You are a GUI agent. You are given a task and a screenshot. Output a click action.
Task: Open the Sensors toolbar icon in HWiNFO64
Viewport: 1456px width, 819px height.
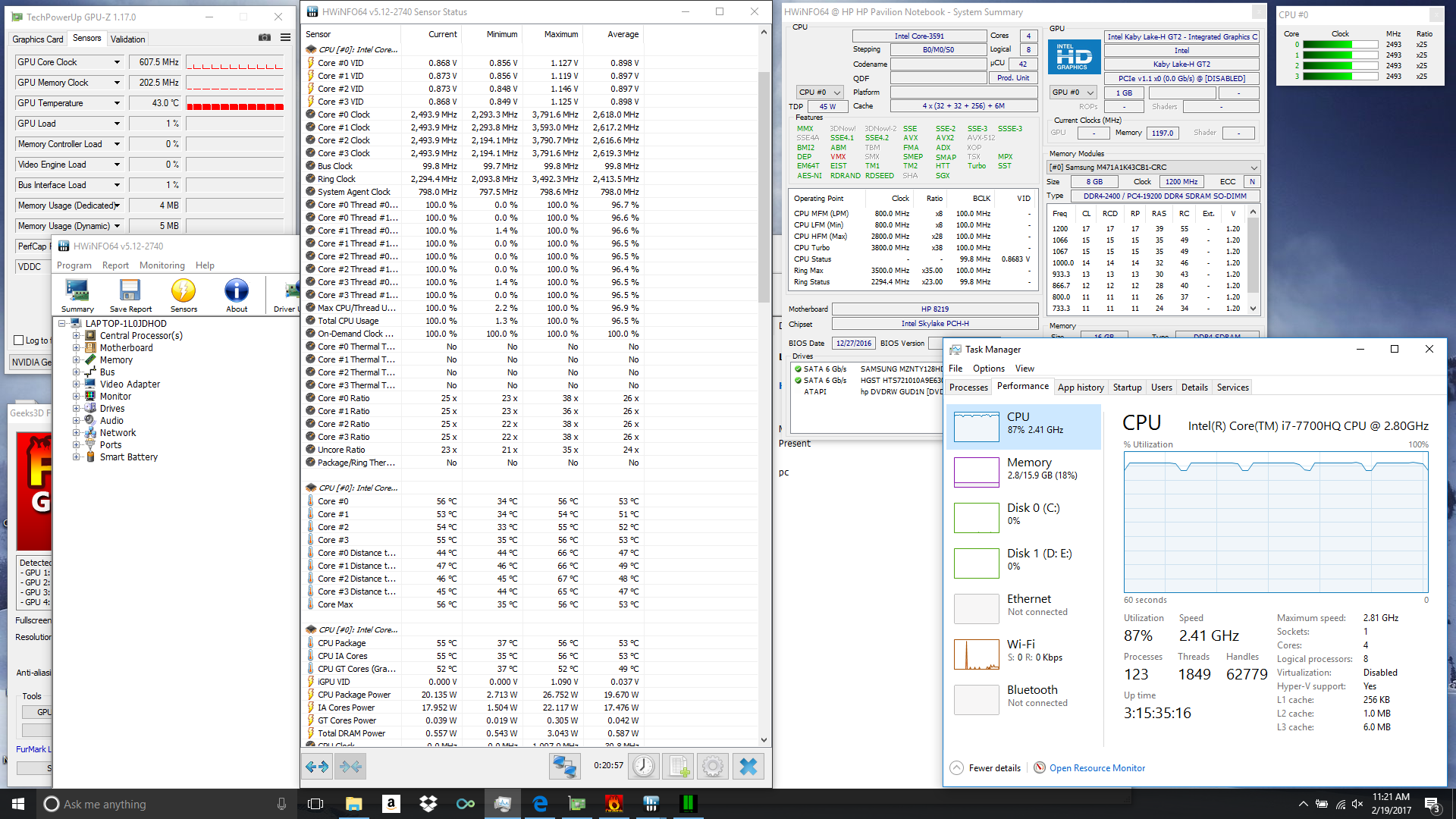pos(184,296)
